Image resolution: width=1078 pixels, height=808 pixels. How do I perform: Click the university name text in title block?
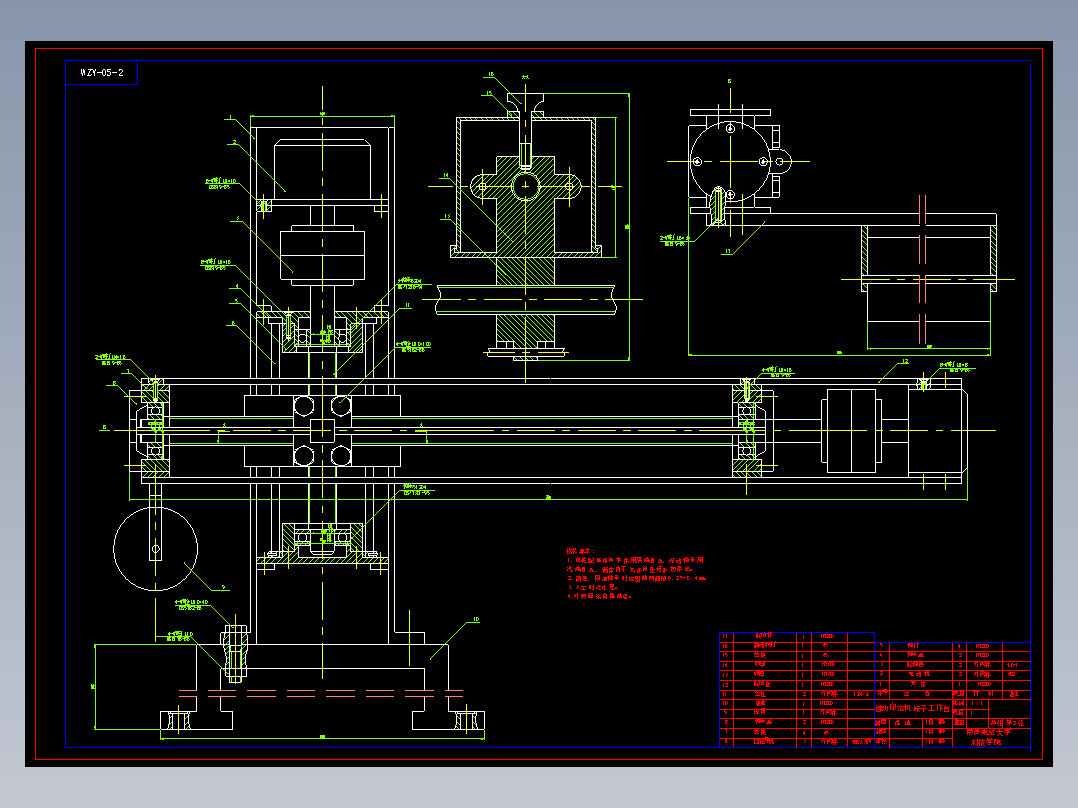[x=989, y=737]
